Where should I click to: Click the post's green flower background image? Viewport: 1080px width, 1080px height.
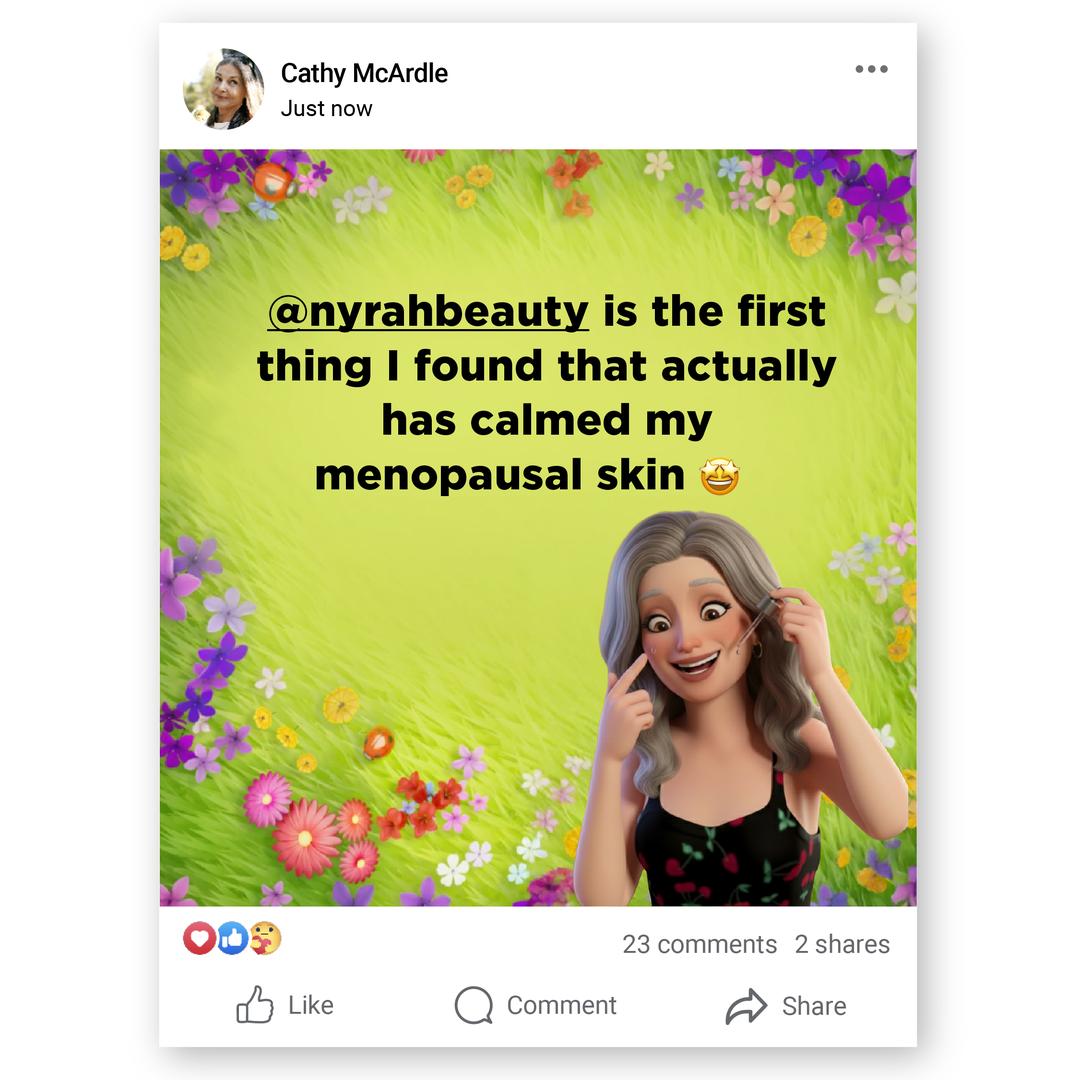tap(538, 528)
